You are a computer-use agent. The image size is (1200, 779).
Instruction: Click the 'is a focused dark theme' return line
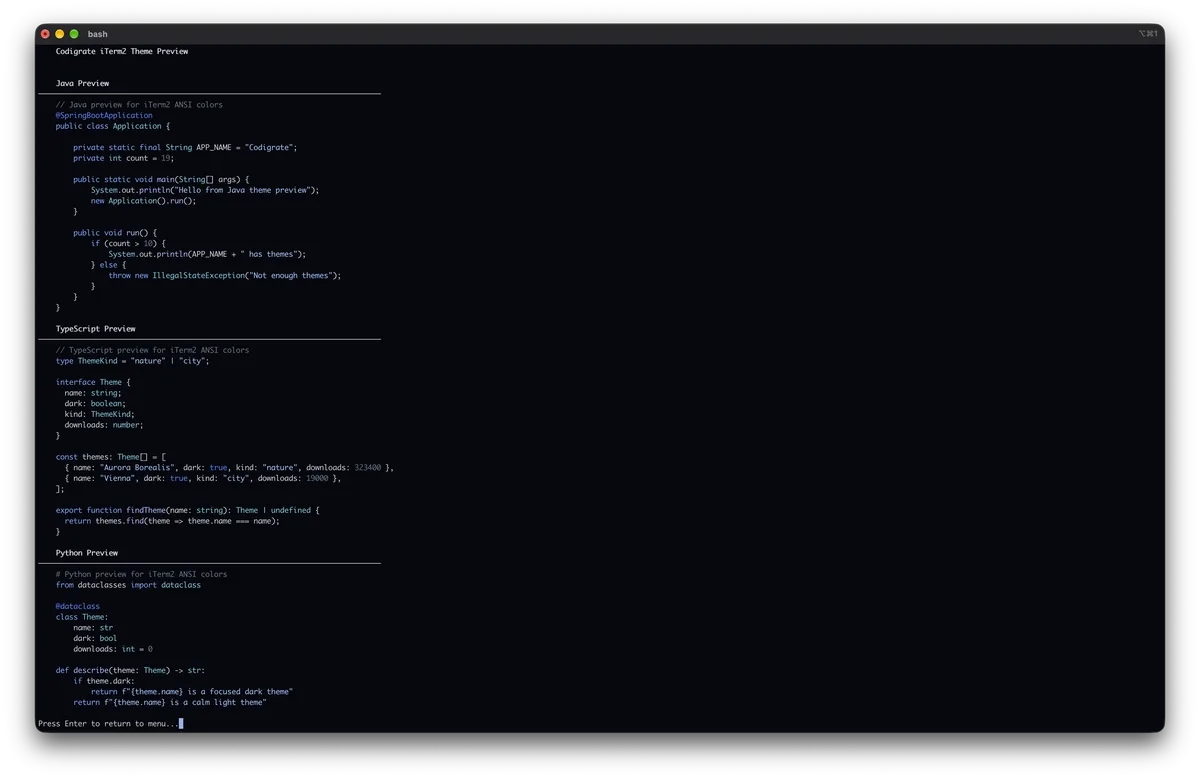(192, 691)
